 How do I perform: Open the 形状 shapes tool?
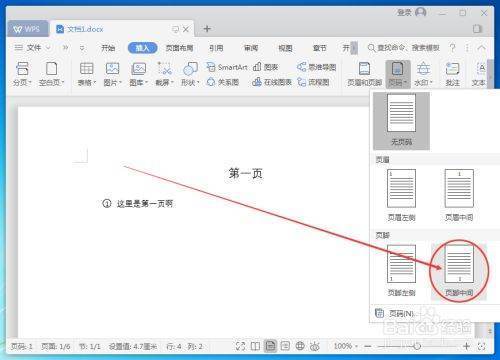tap(190, 74)
